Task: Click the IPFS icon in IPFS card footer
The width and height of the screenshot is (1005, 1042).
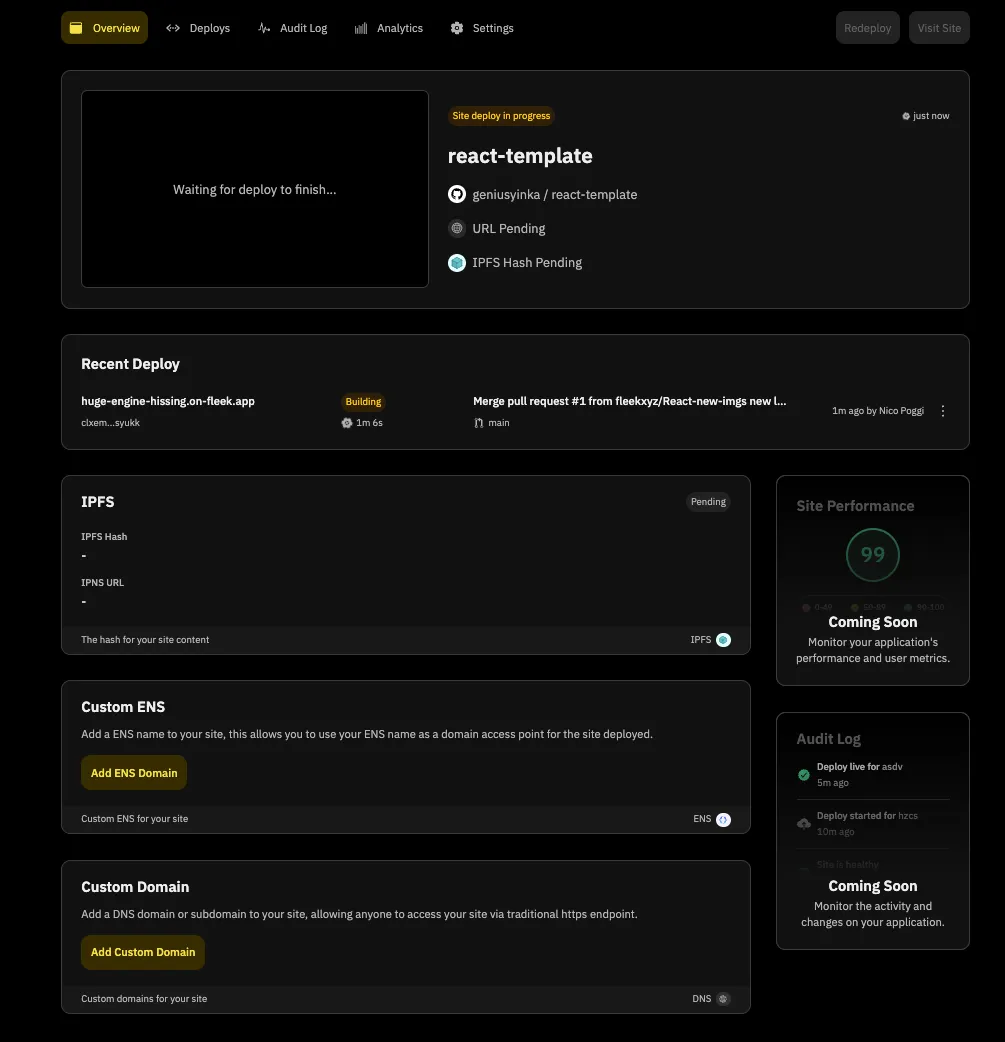Action: [x=723, y=640]
